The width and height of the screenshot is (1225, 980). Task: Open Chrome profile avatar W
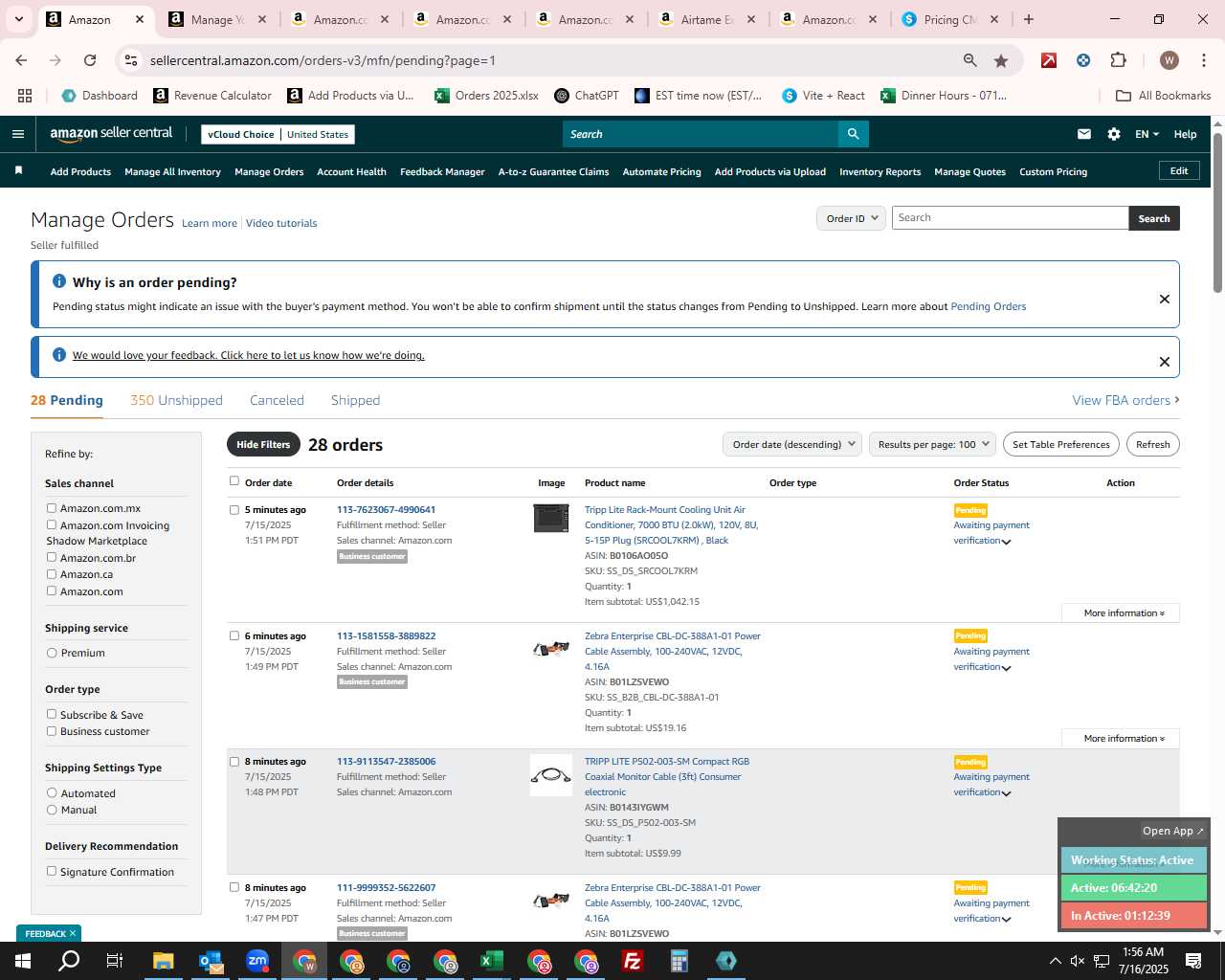1169,60
